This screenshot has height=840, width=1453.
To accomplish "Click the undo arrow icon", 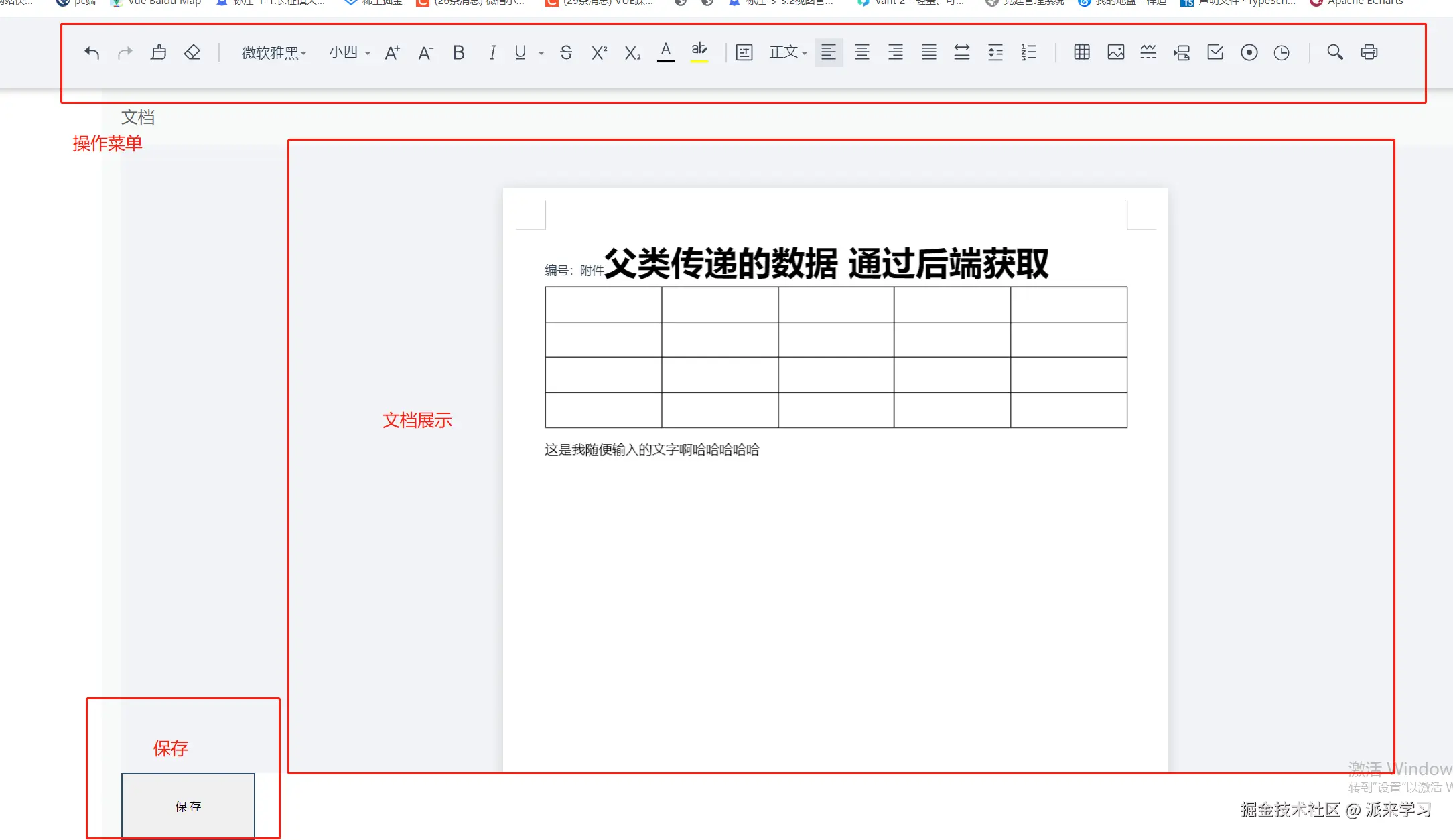I will click(x=92, y=52).
